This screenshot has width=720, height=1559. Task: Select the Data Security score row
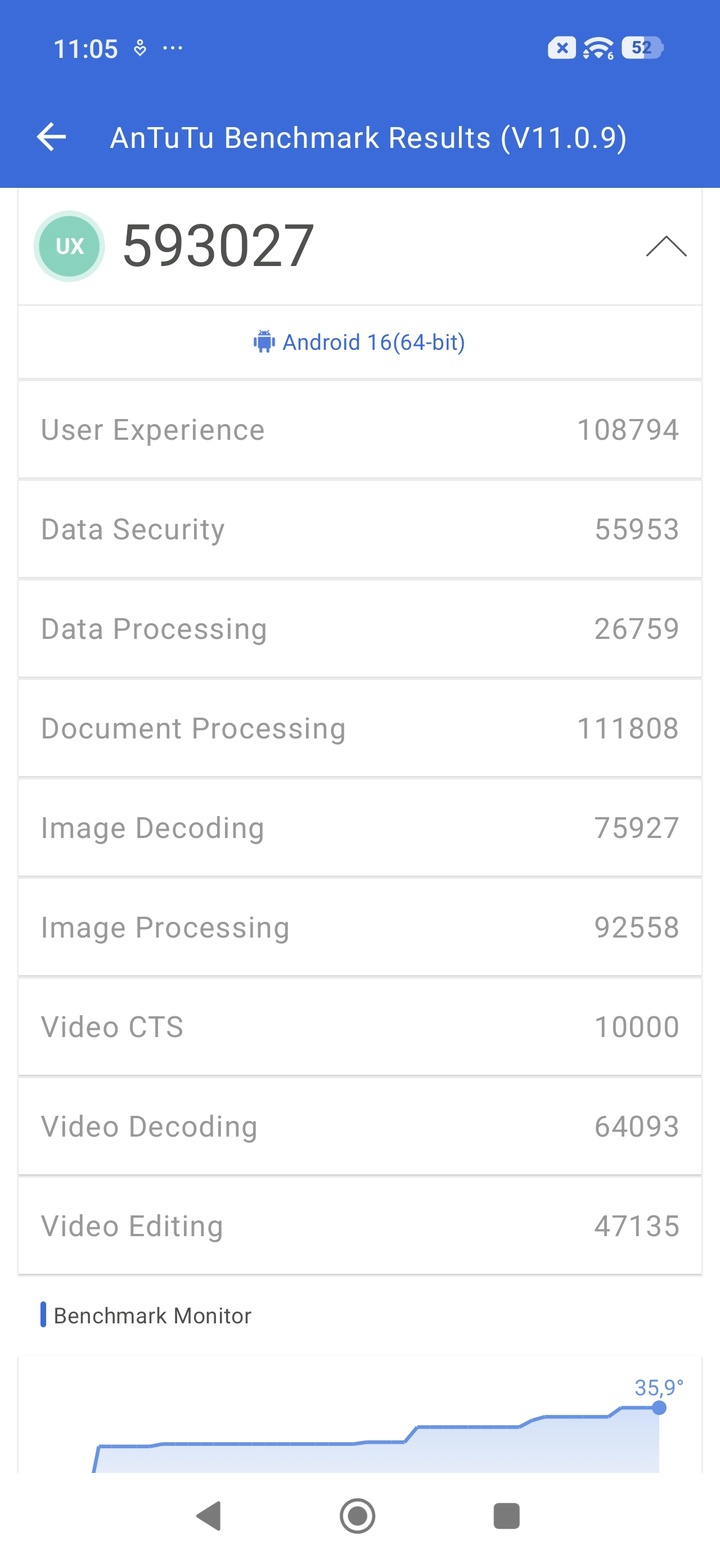(x=360, y=530)
